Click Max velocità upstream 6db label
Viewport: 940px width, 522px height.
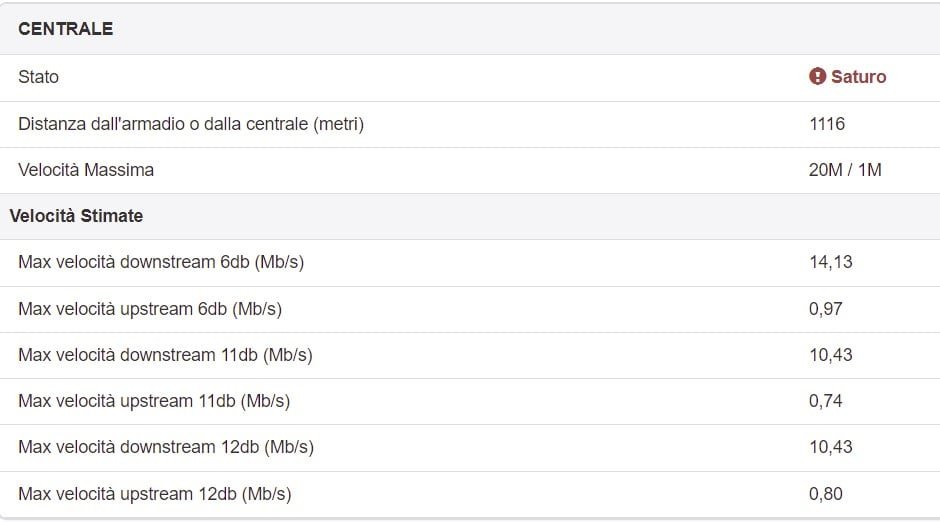coord(150,309)
